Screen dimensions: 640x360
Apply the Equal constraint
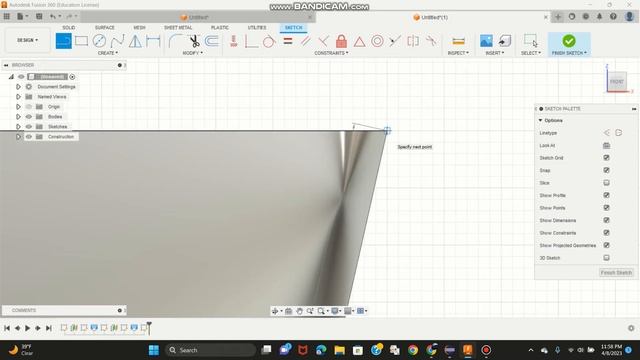(288, 41)
